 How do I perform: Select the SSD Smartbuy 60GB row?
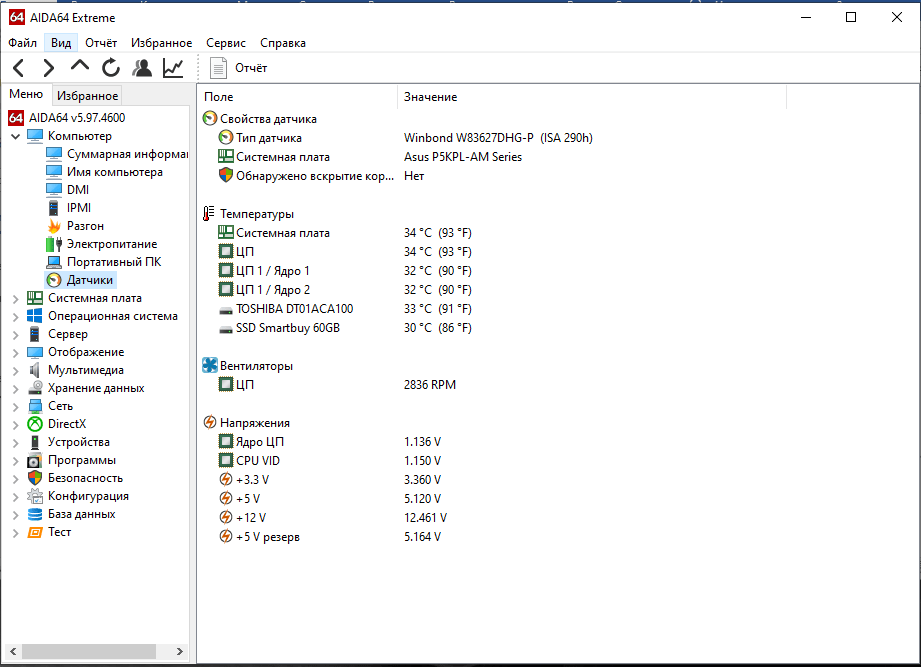(345, 328)
